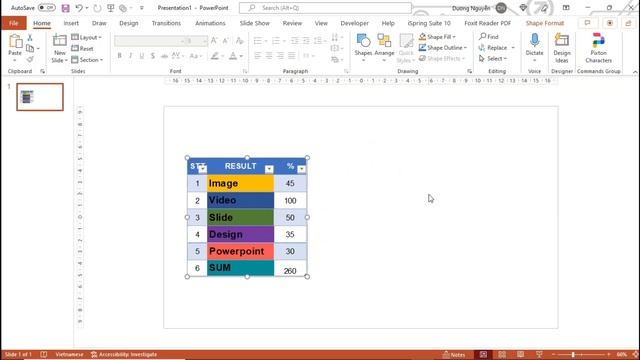
Task: Open the % column filter dropdown
Action: pos(301,169)
